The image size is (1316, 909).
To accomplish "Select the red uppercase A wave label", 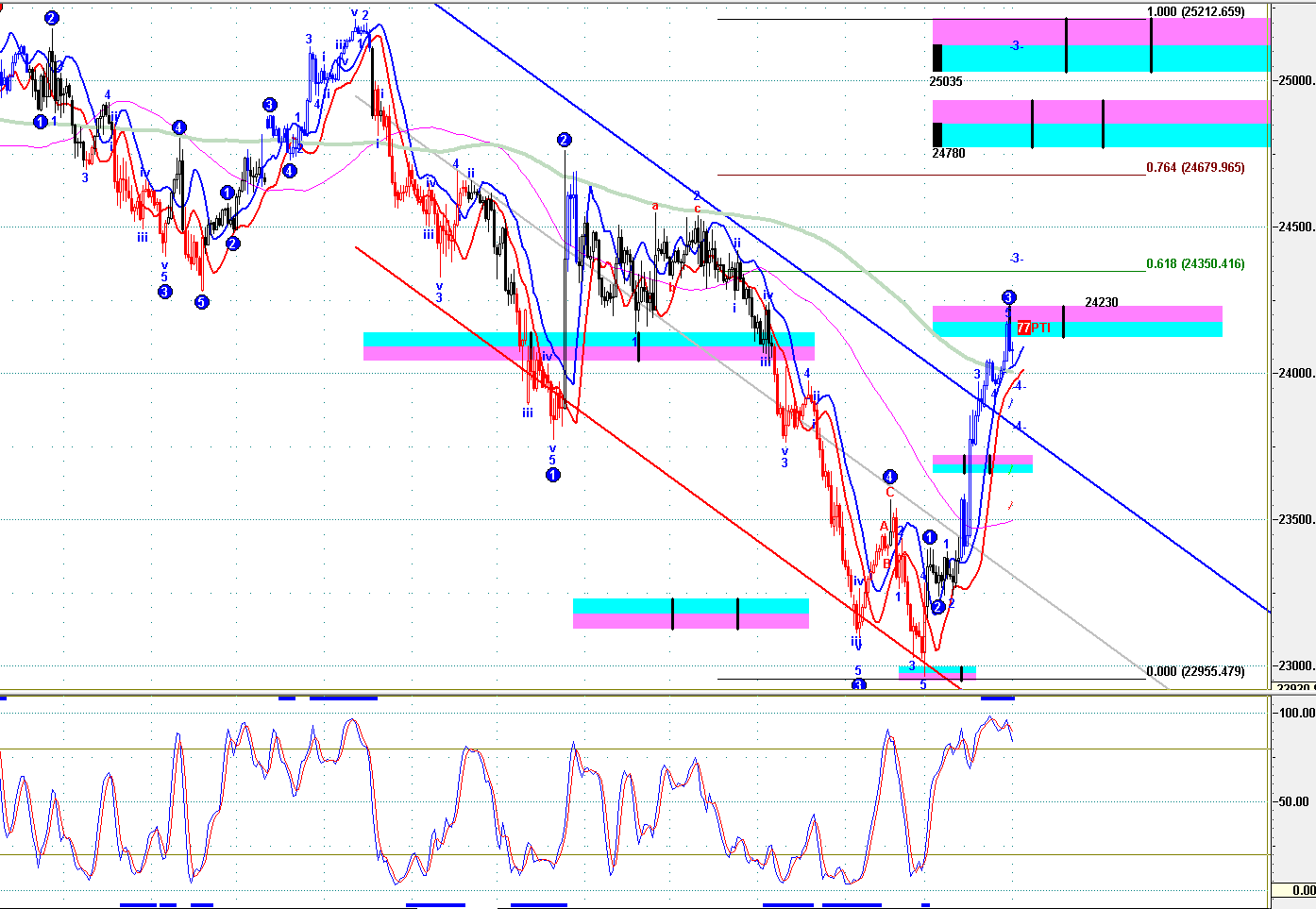I will (x=885, y=526).
